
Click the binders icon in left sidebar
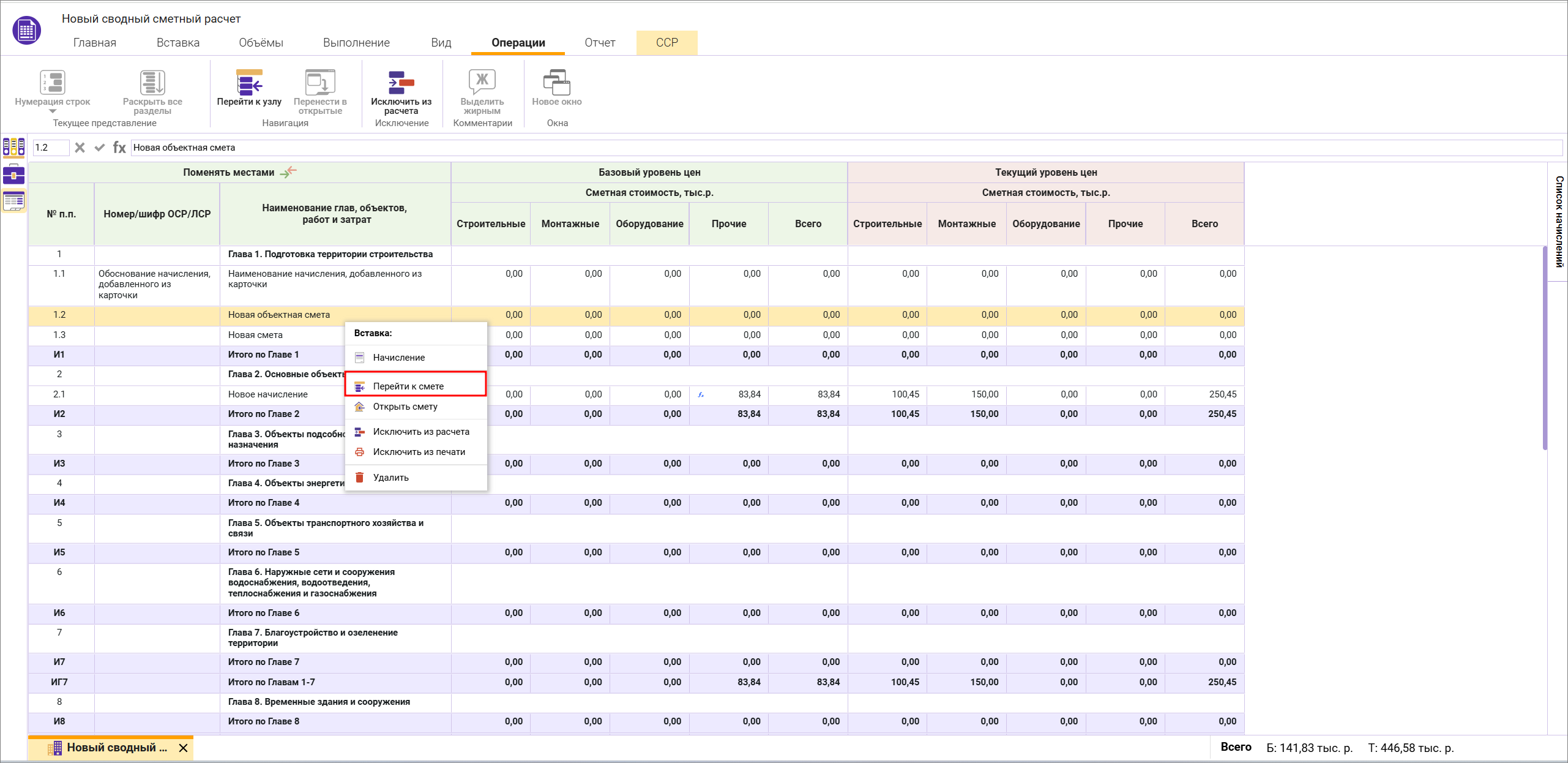[13, 147]
